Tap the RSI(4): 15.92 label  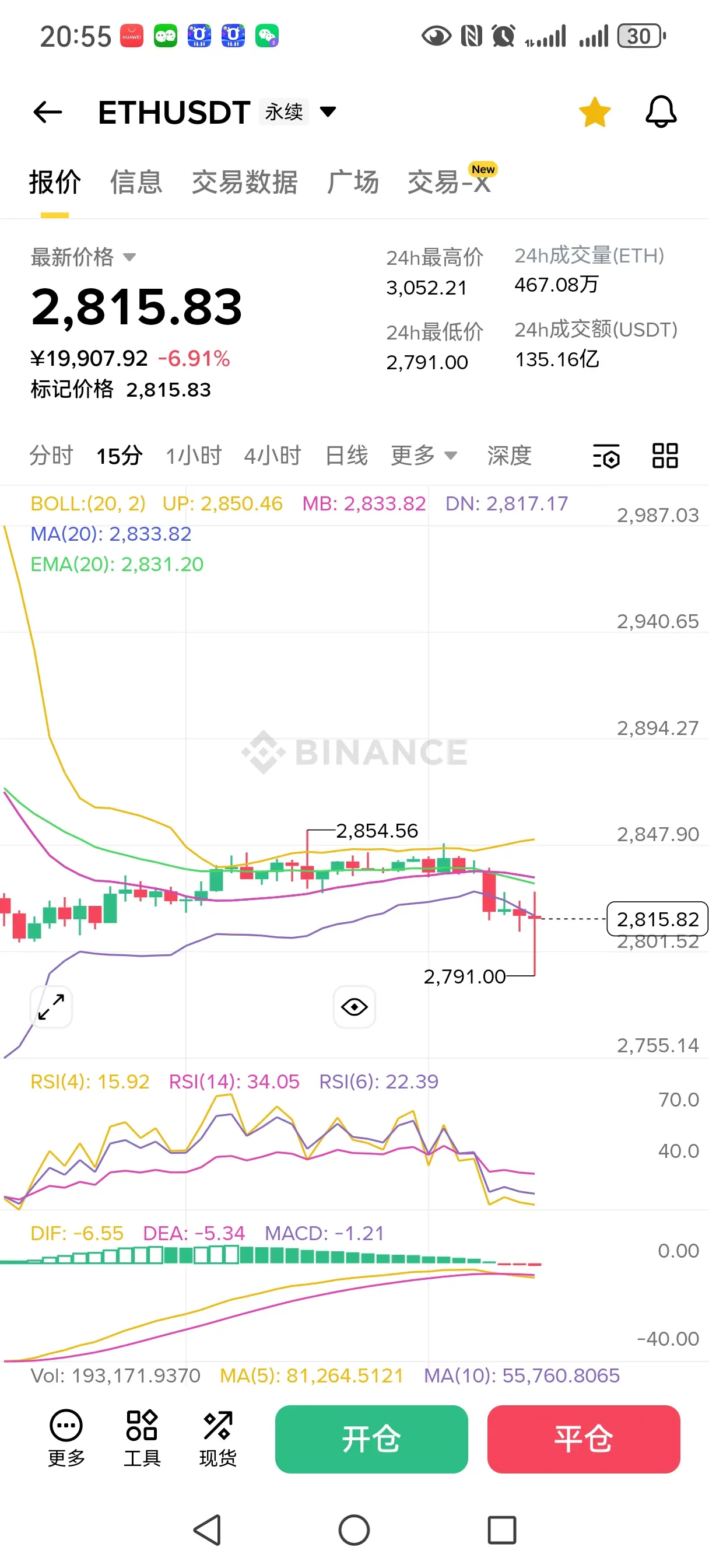click(90, 1081)
